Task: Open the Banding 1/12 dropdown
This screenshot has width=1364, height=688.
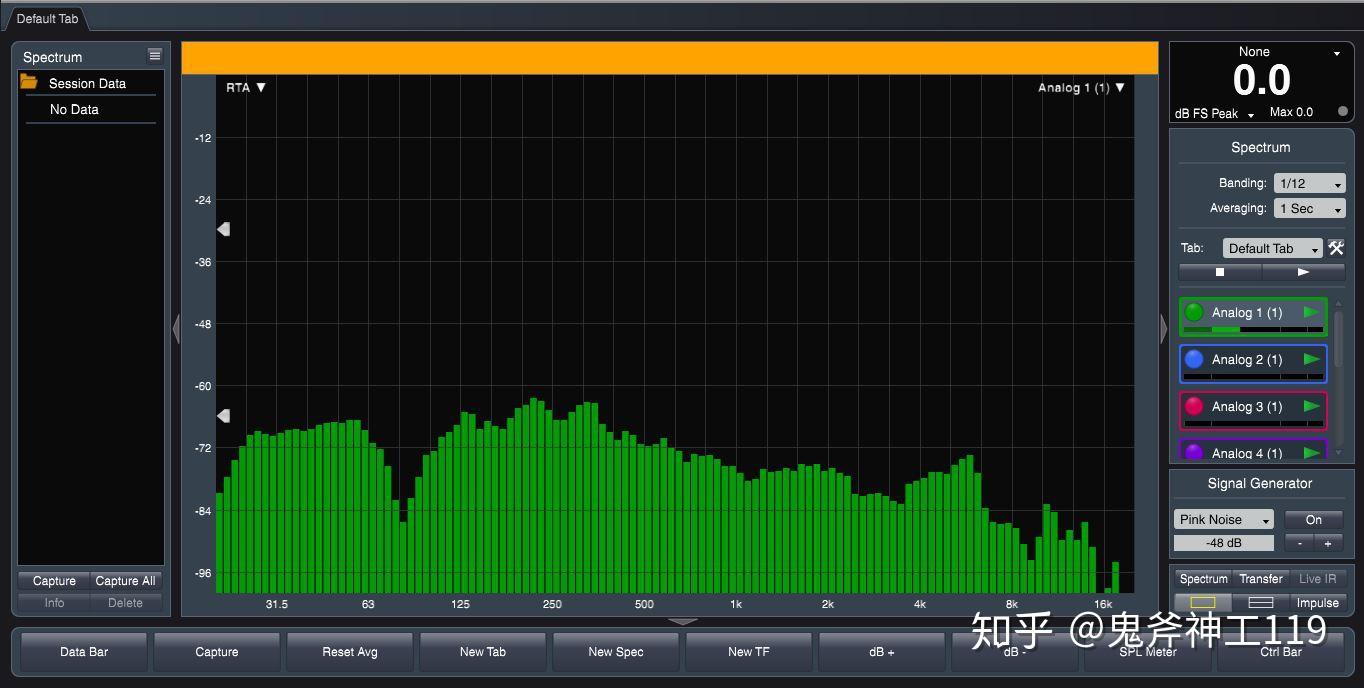Action: [1309, 183]
